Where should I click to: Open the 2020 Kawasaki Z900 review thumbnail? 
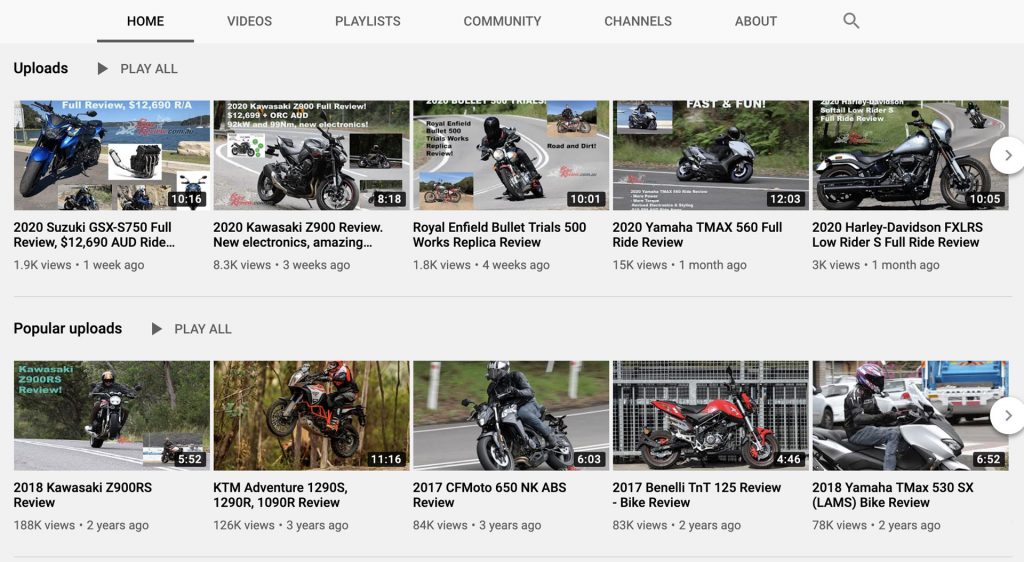click(312, 155)
